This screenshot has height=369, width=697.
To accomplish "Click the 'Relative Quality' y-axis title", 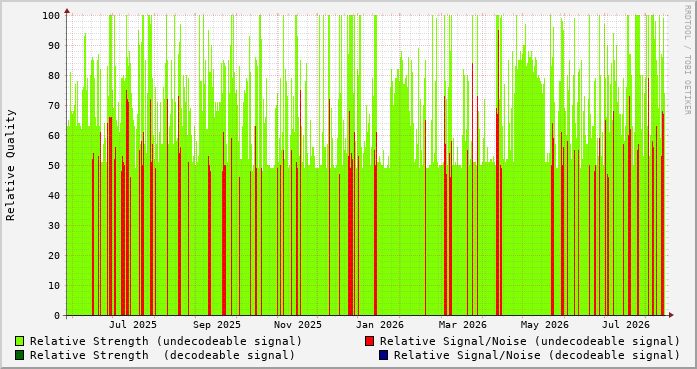I will 11,165.
